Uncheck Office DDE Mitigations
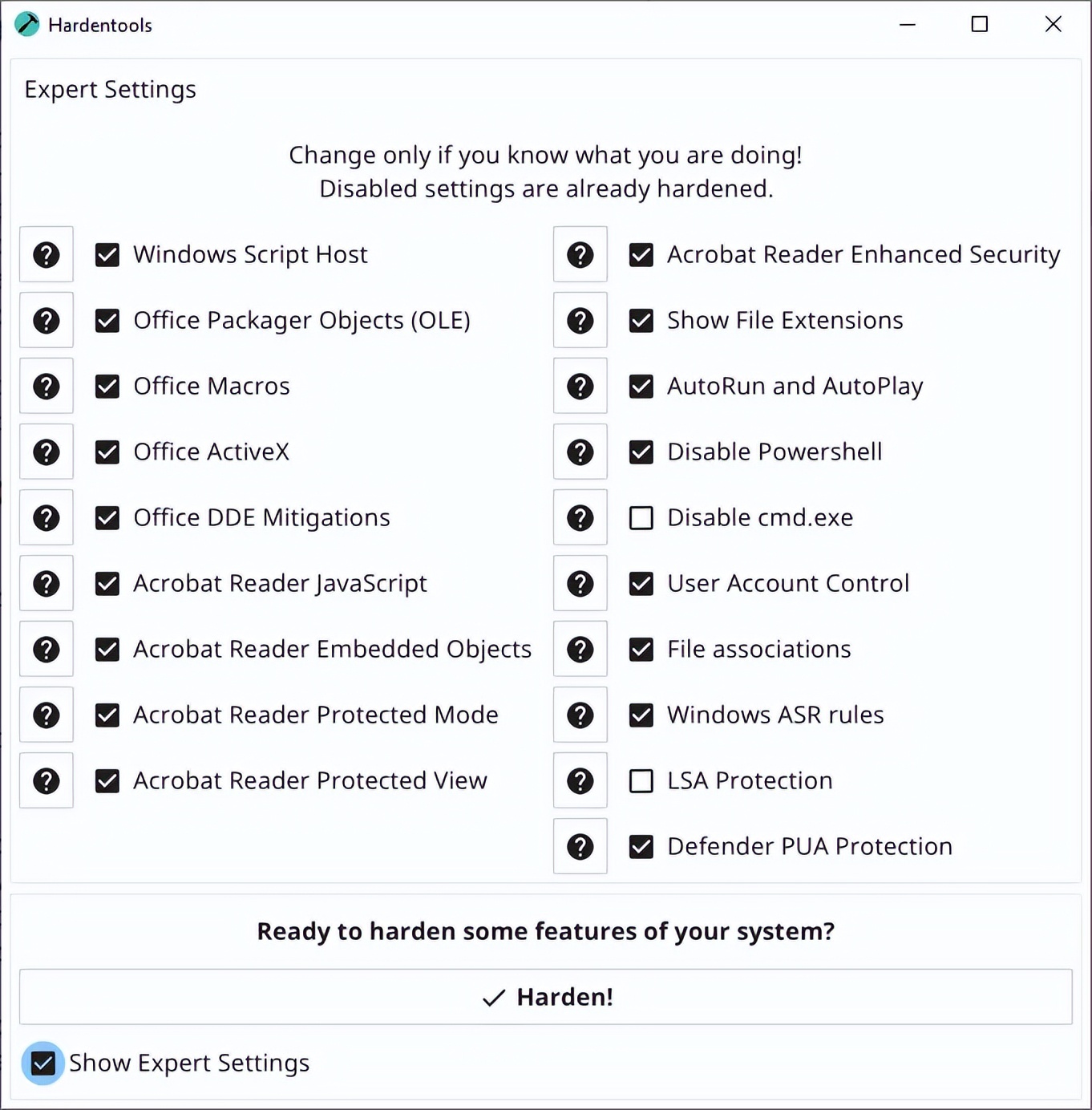Screen dimensions: 1092x1110 point(107,518)
